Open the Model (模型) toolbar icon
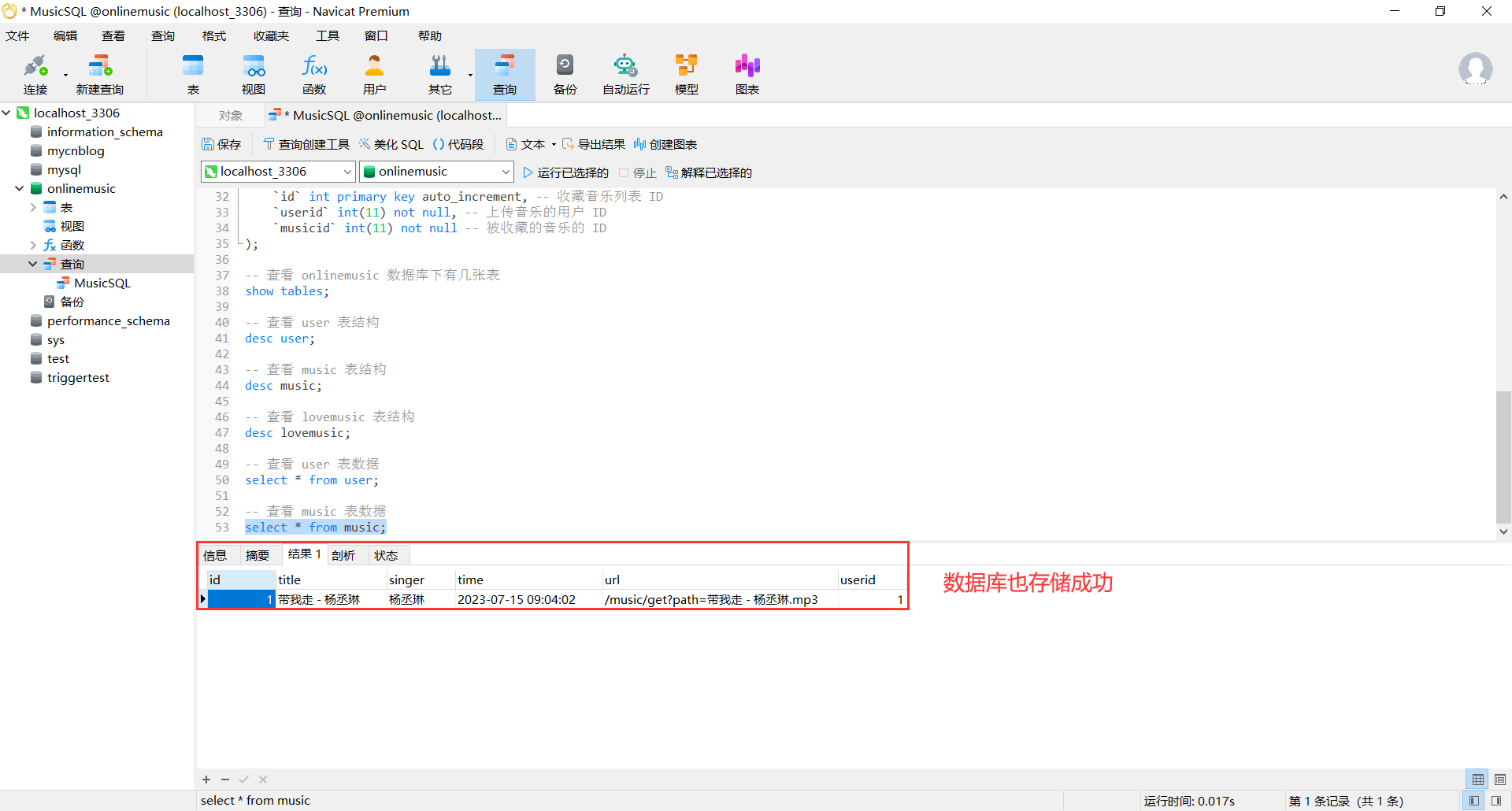1512x811 pixels. pyautogui.click(x=687, y=75)
